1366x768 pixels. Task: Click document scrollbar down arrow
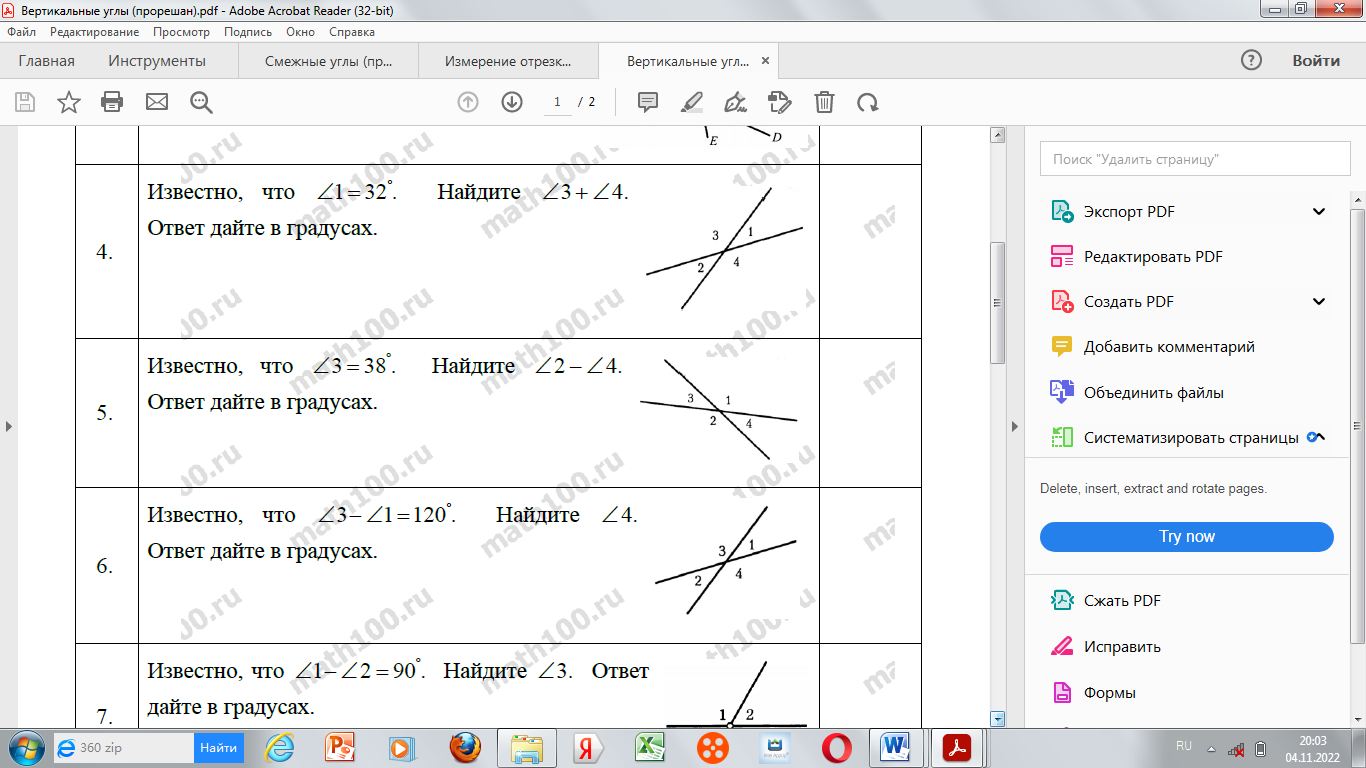pos(997,719)
